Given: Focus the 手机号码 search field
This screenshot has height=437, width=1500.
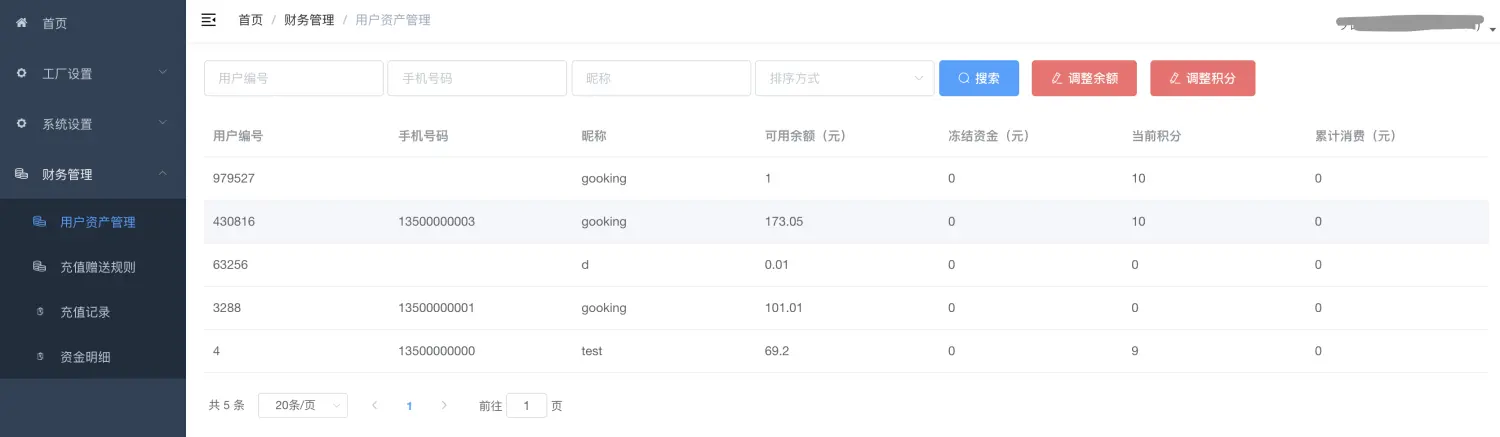Looking at the screenshot, I should [x=477, y=78].
